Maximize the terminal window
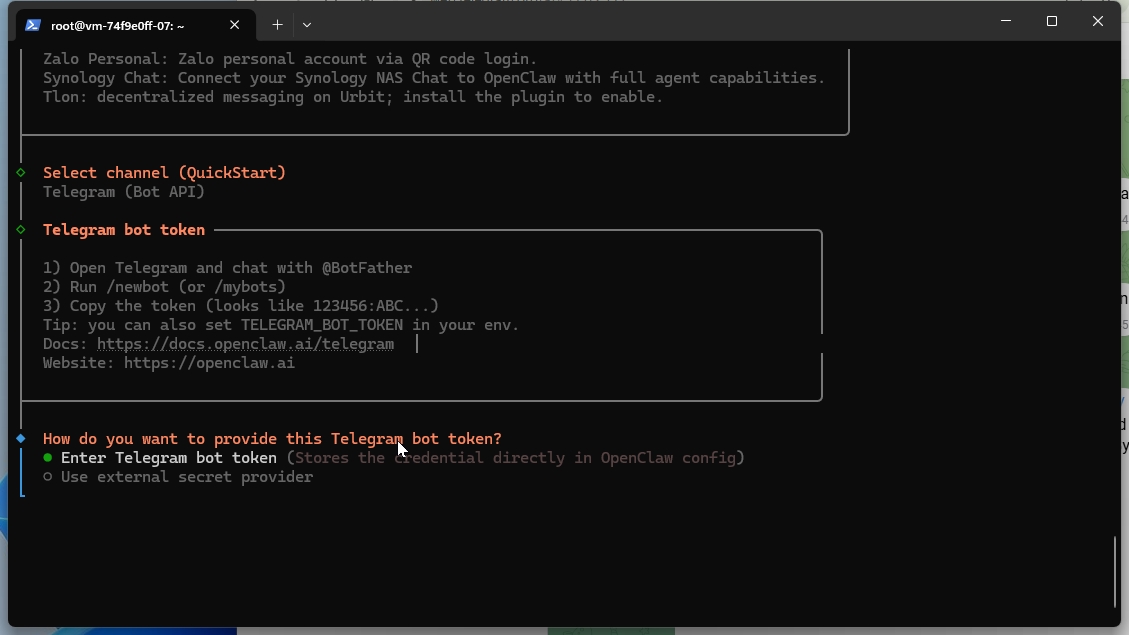Screen dimensions: 1129x635 [1052, 21]
